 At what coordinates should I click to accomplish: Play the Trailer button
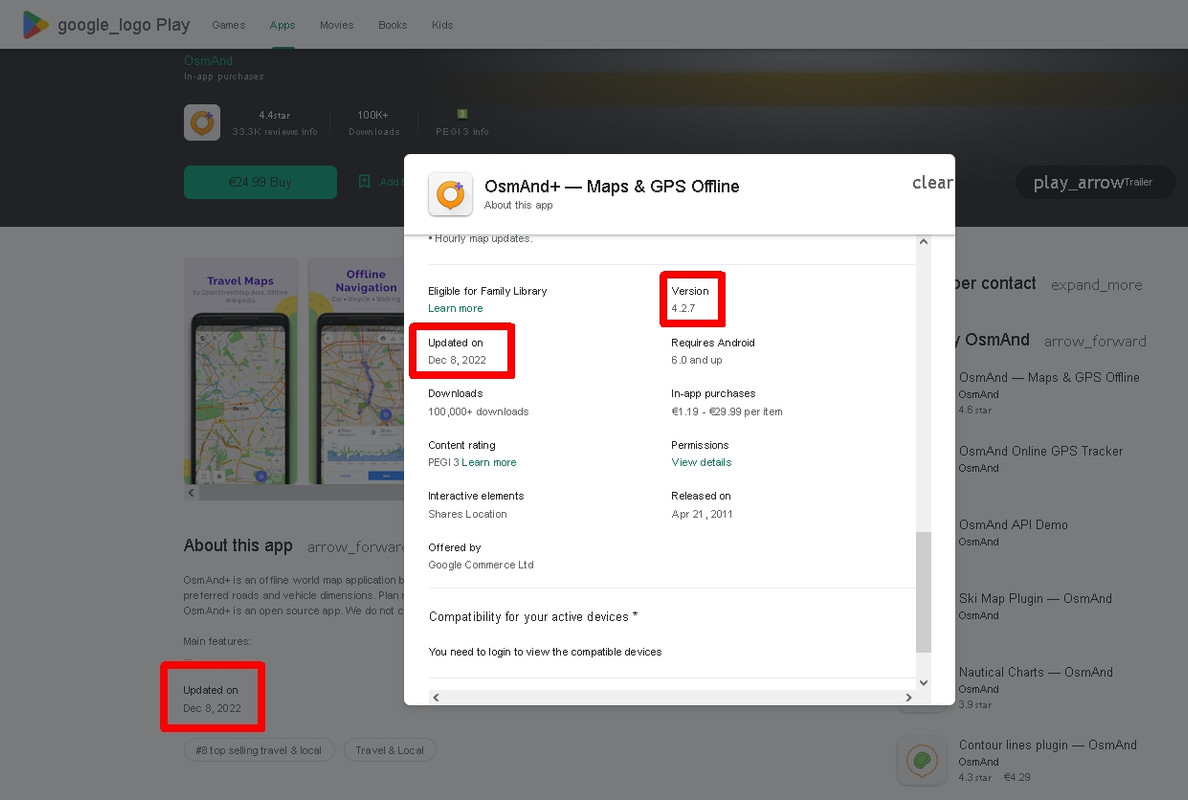pyautogui.click(x=1095, y=183)
